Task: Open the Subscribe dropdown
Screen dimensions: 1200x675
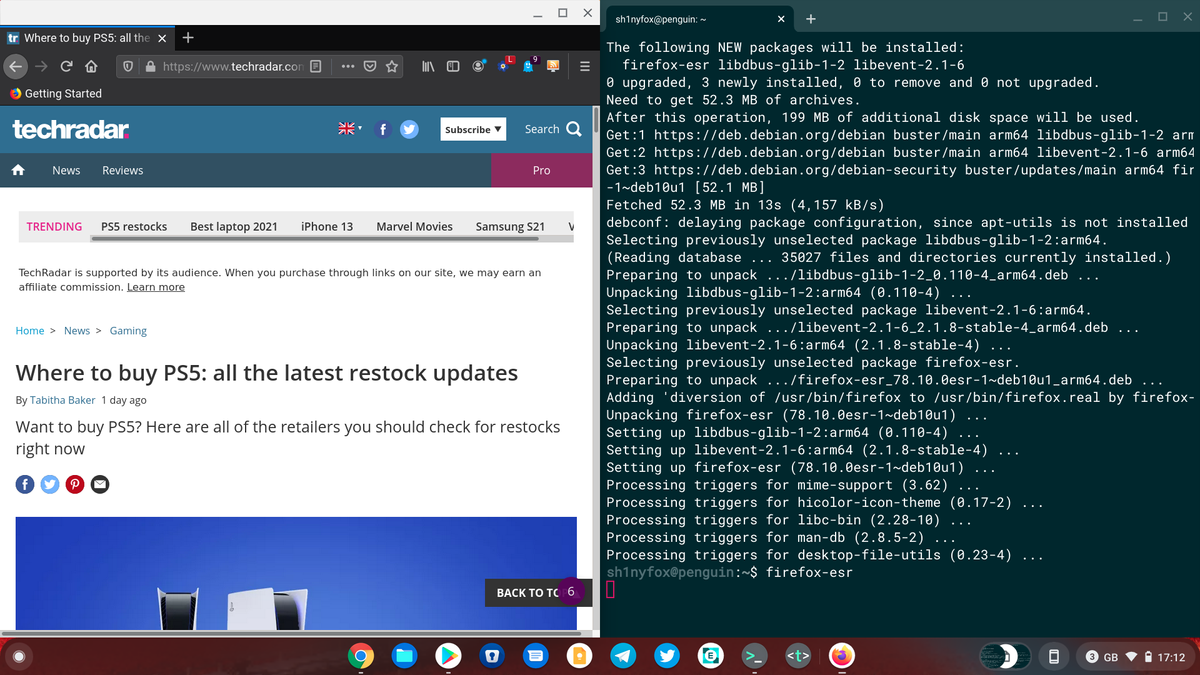Action: (x=472, y=128)
